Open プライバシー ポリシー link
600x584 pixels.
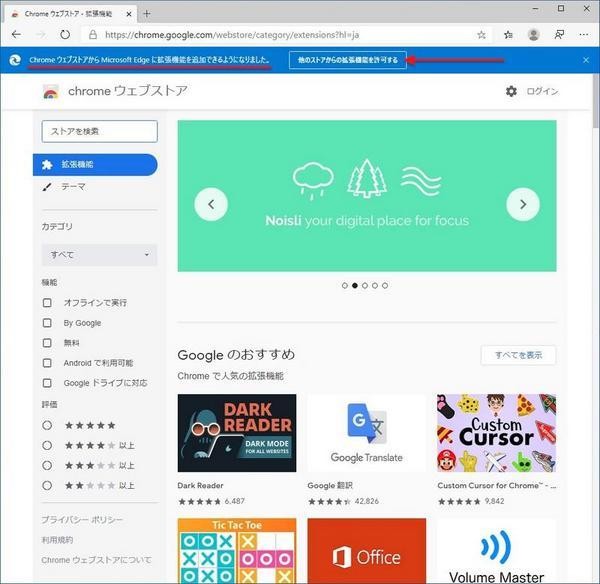(x=82, y=520)
